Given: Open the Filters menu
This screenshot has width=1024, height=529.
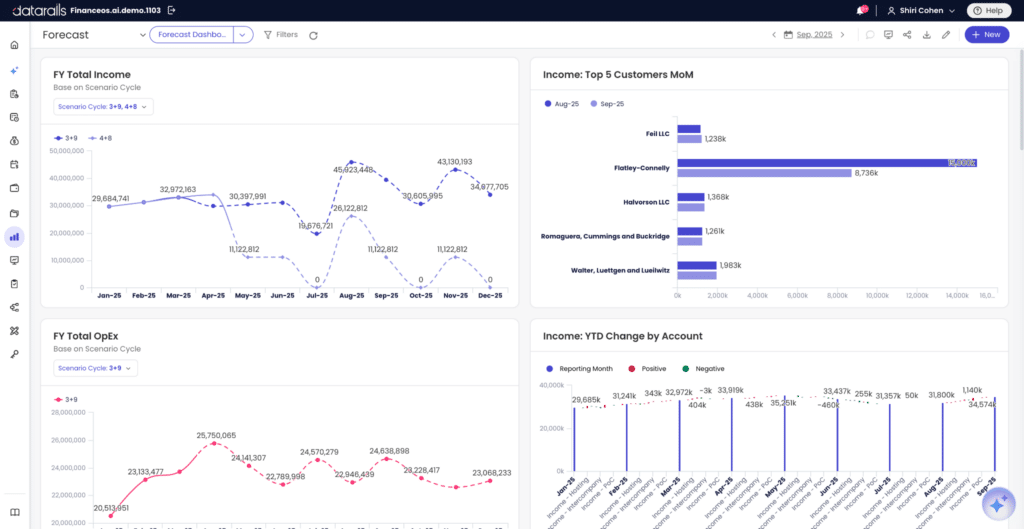Looking at the screenshot, I should click(x=281, y=35).
